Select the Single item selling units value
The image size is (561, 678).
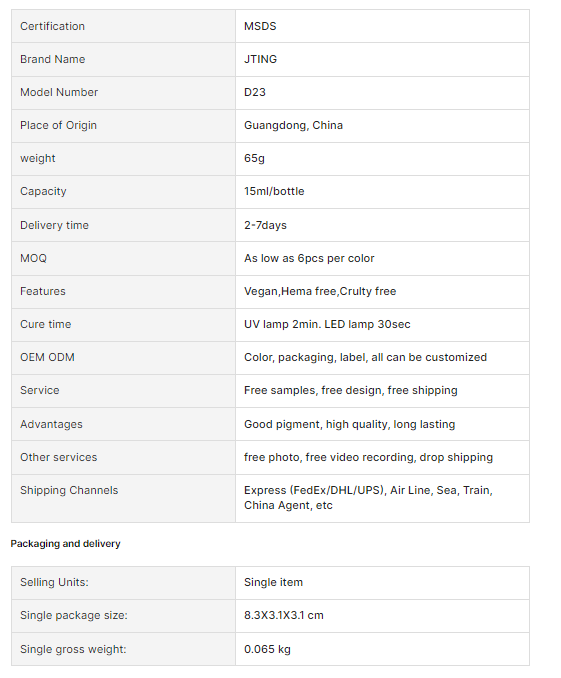(273, 582)
